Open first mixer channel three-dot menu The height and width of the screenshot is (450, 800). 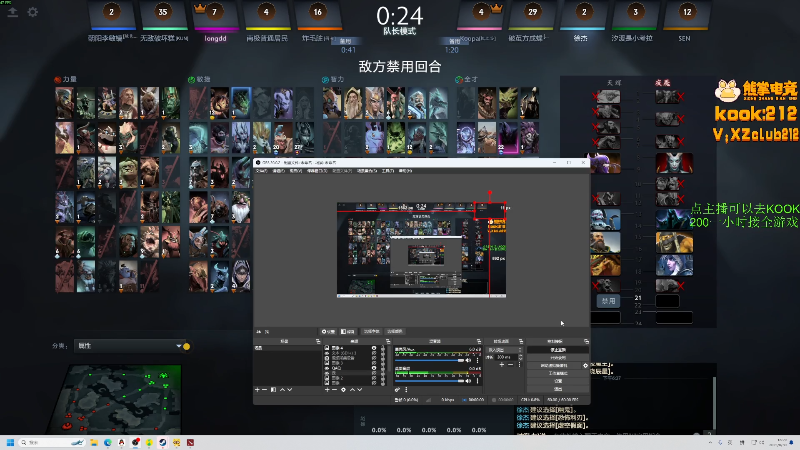(x=478, y=360)
